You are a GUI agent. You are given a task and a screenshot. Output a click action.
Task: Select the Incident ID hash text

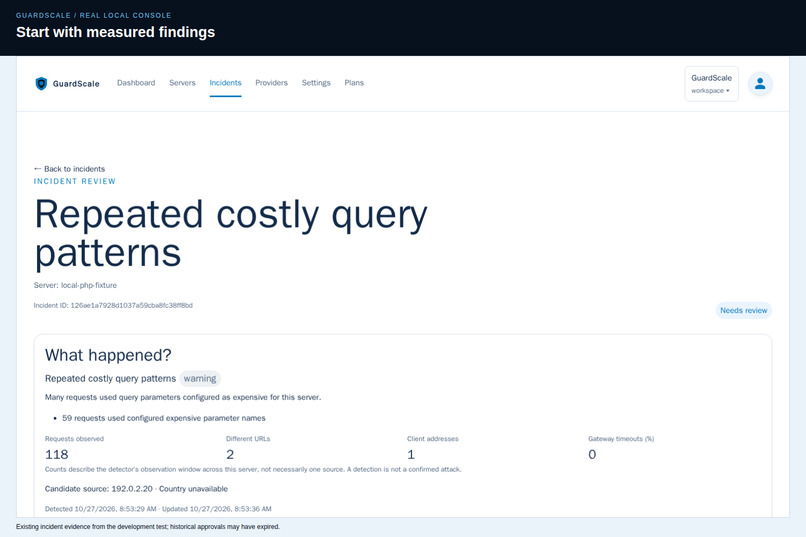132,305
